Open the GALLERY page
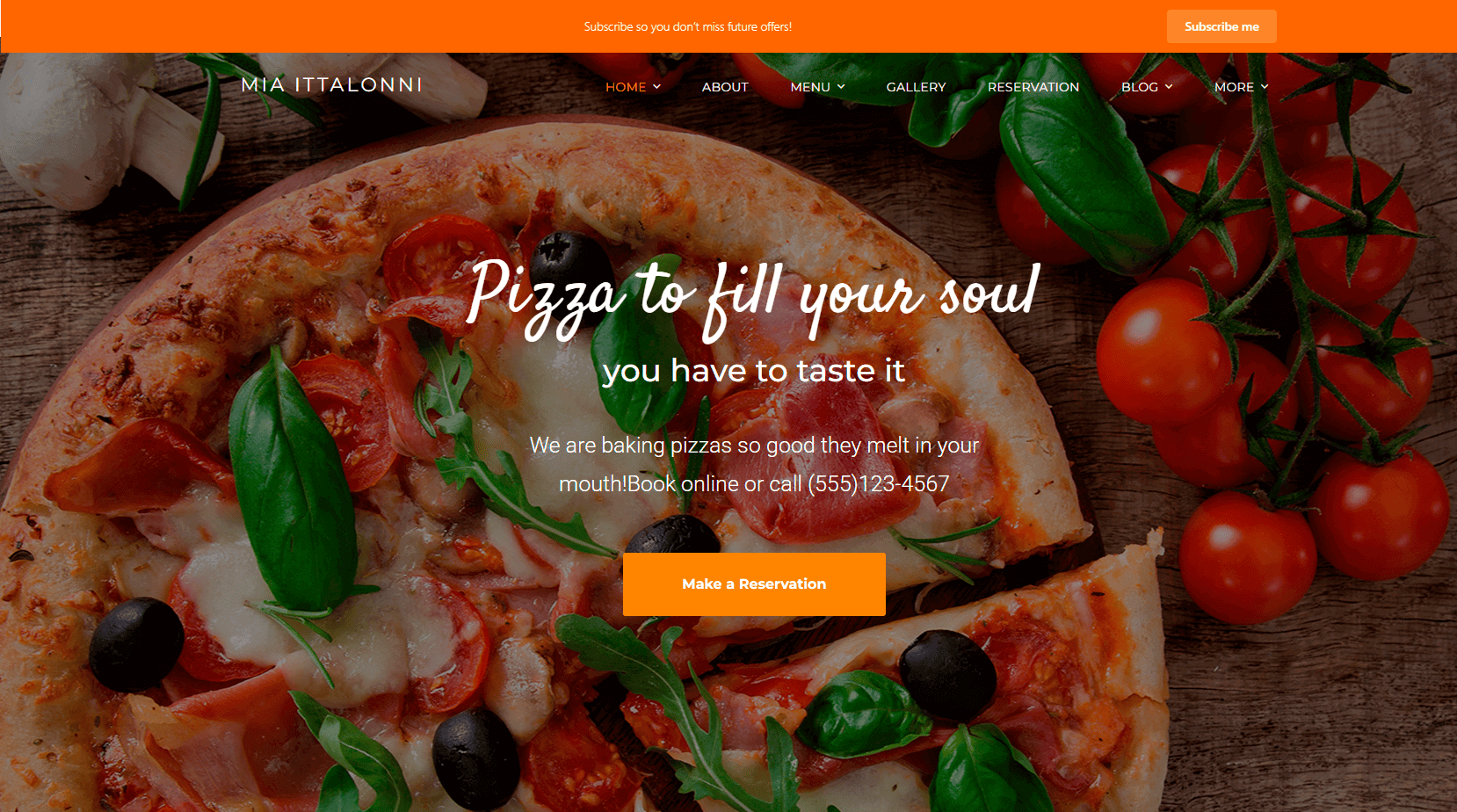 point(916,87)
